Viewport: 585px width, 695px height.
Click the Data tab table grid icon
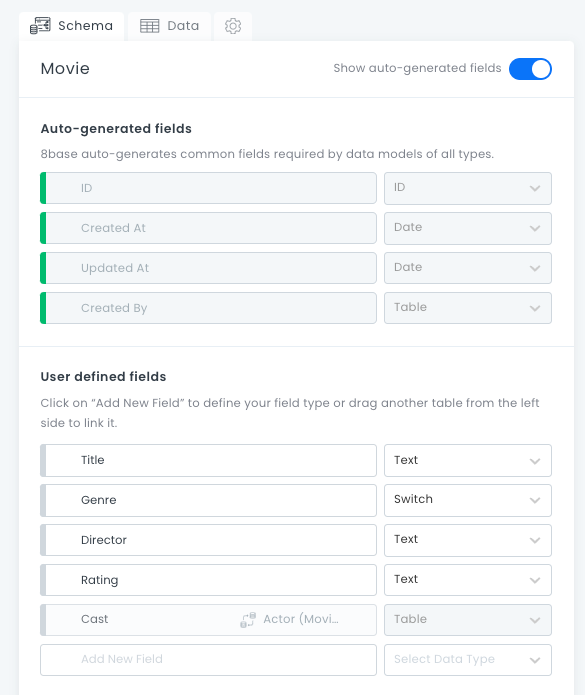pos(149,26)
